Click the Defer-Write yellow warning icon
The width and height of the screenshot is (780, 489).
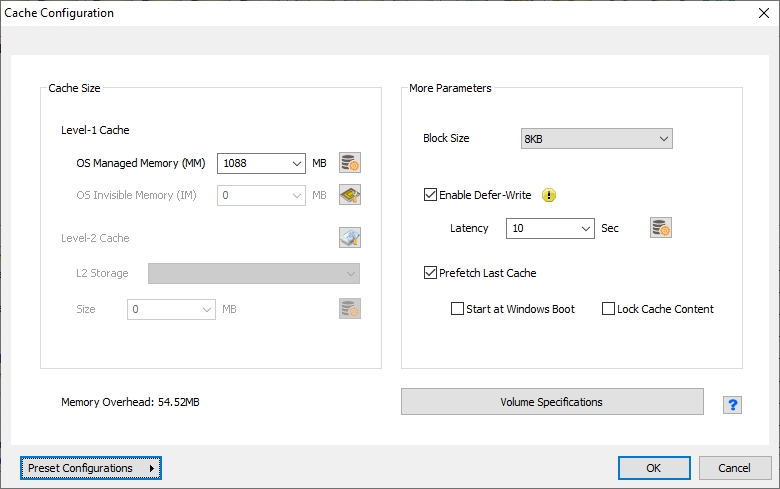[x=549, y=195]
